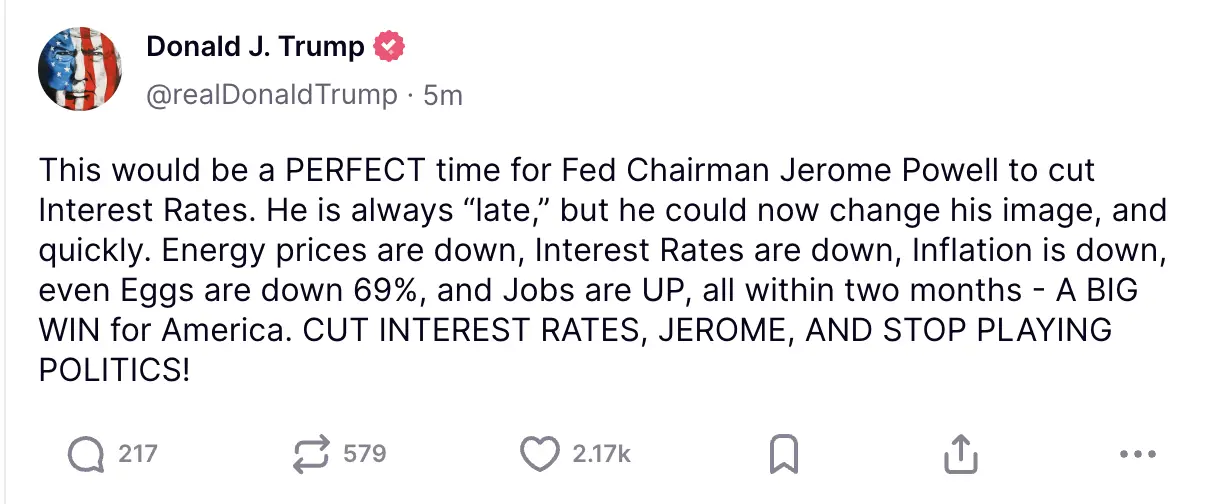Click the word PERFECT in the post
The height and width of the screenshot is (504, 1206).
pos(354,169)
